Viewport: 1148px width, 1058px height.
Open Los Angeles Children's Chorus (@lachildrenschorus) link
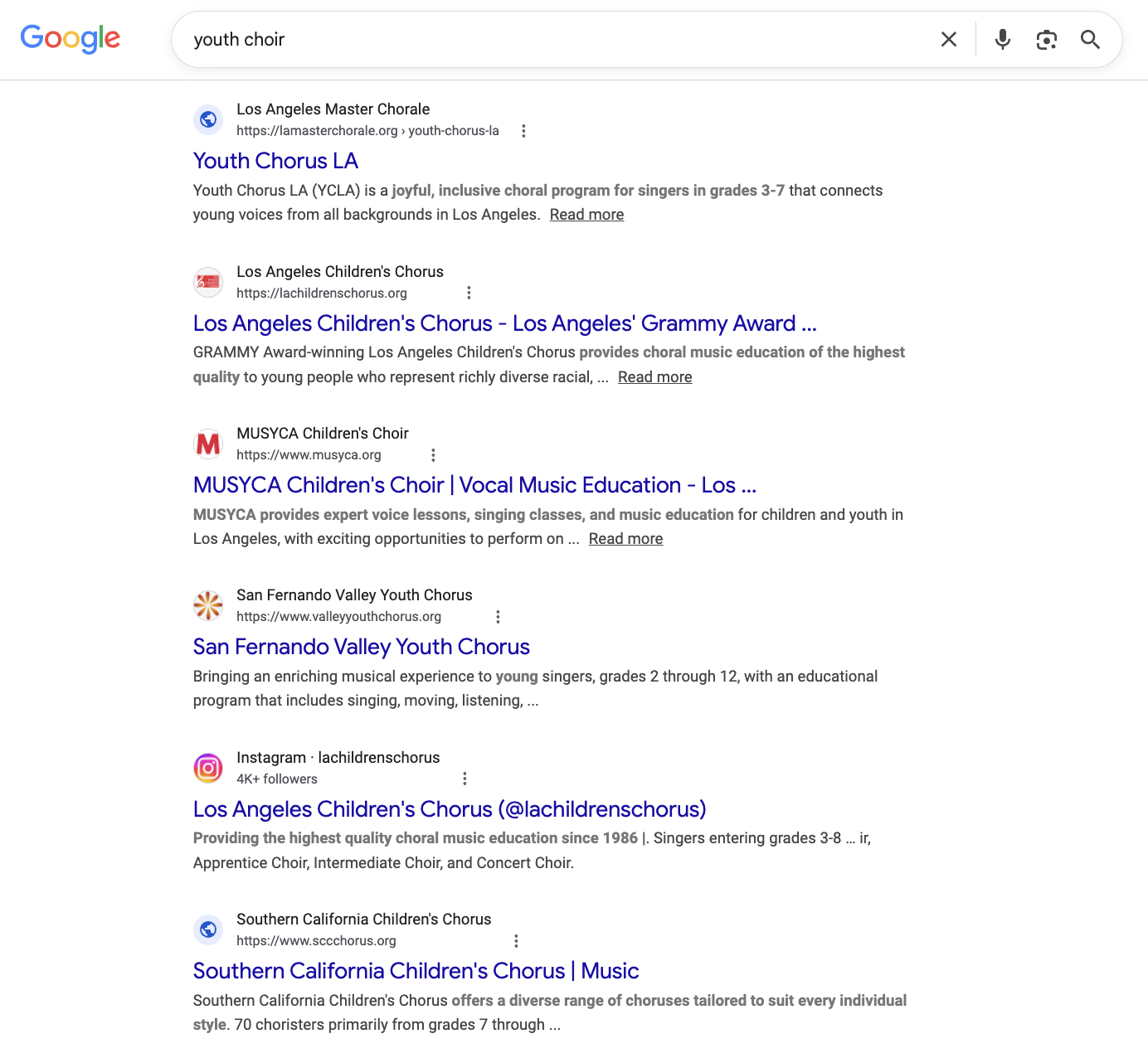[450, 809]
